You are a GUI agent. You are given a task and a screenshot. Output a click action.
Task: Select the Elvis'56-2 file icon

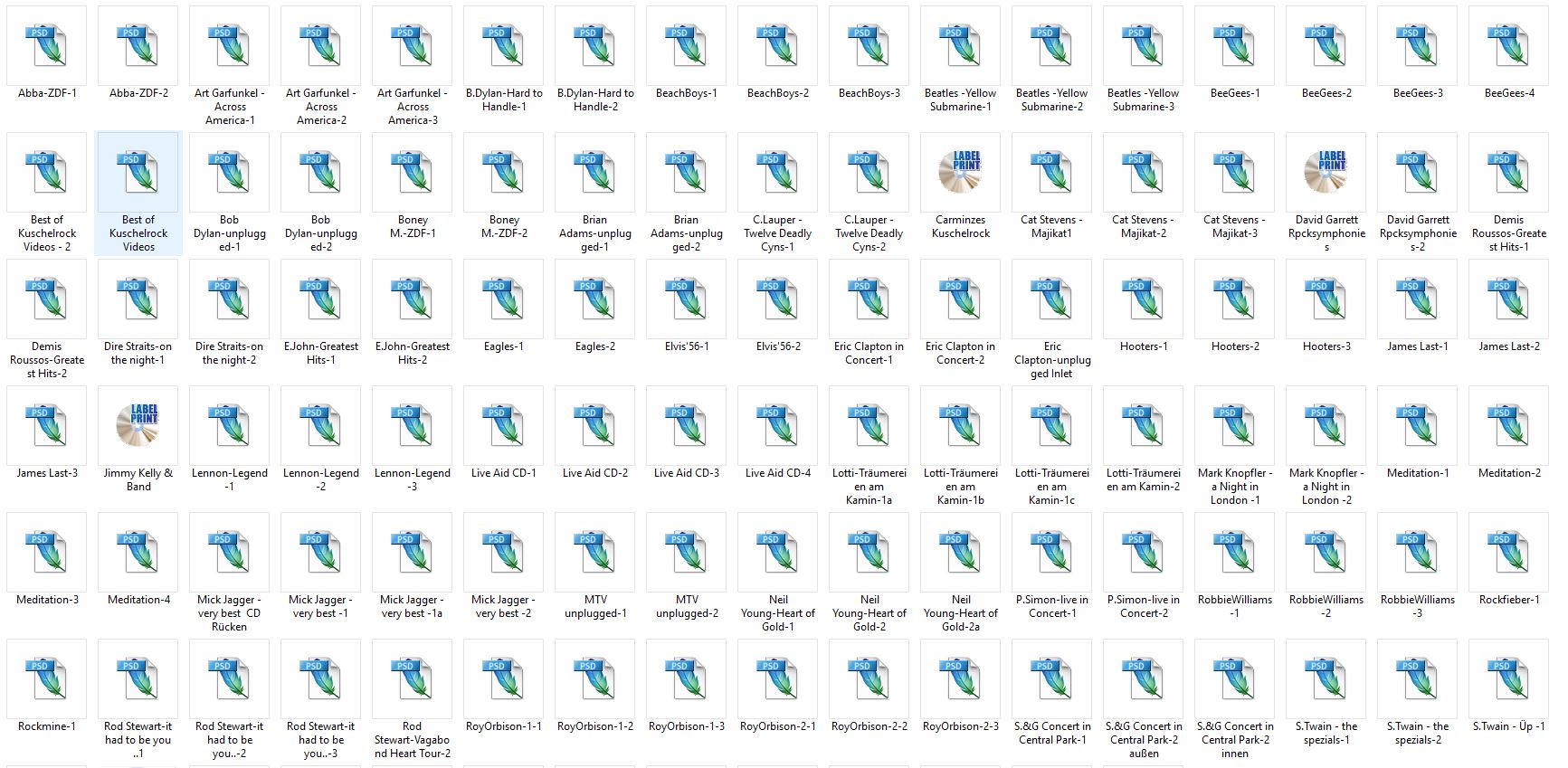[x=778, y=299]
